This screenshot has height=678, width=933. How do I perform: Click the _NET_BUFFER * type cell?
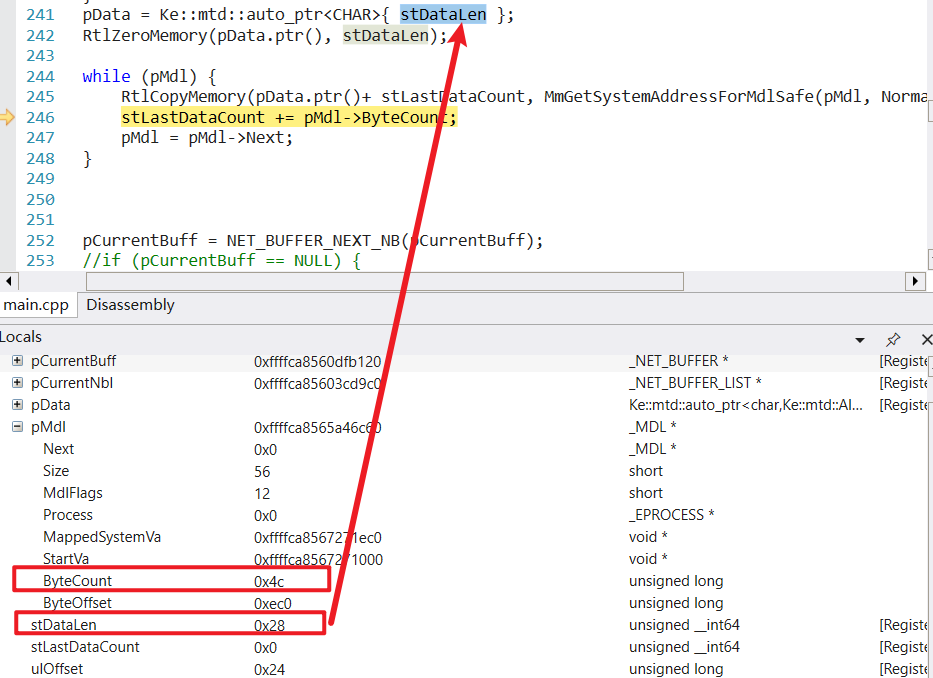(x=678, y=361)
